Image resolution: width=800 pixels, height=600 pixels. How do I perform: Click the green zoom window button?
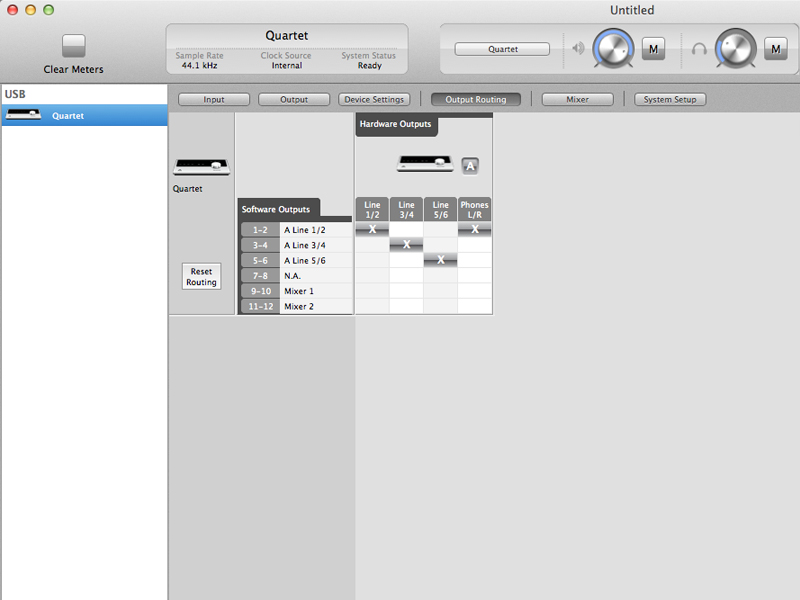tap(48, 10)
